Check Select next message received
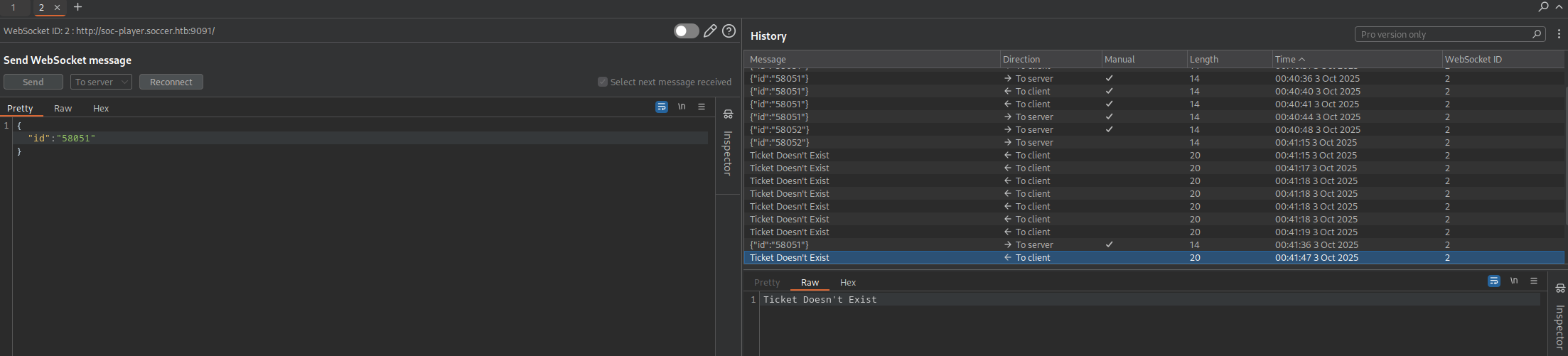The width and height of the screenshot is (1568, 356). click(603, 82)
